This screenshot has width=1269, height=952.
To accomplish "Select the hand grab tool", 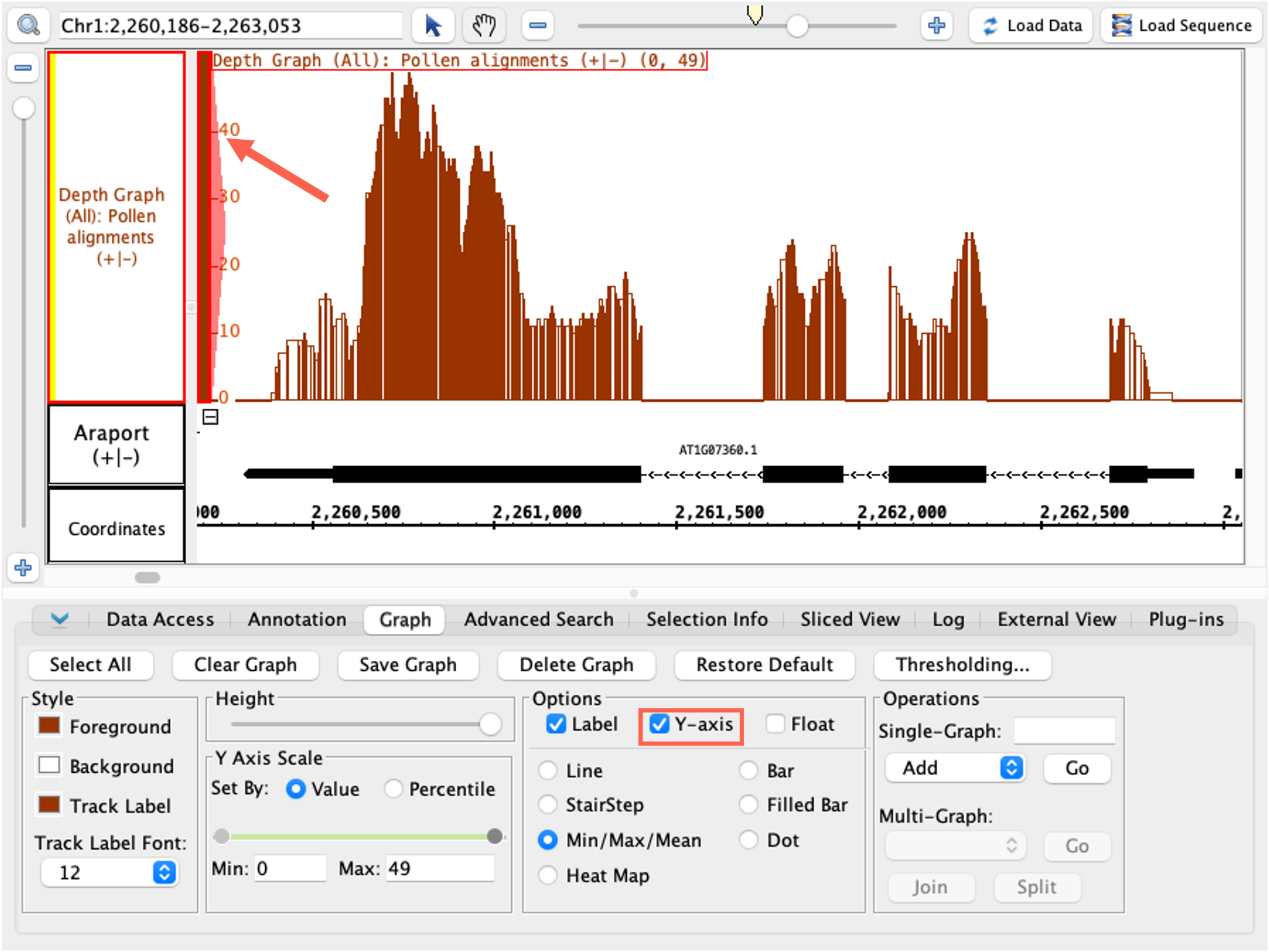I will coord(484,25).
